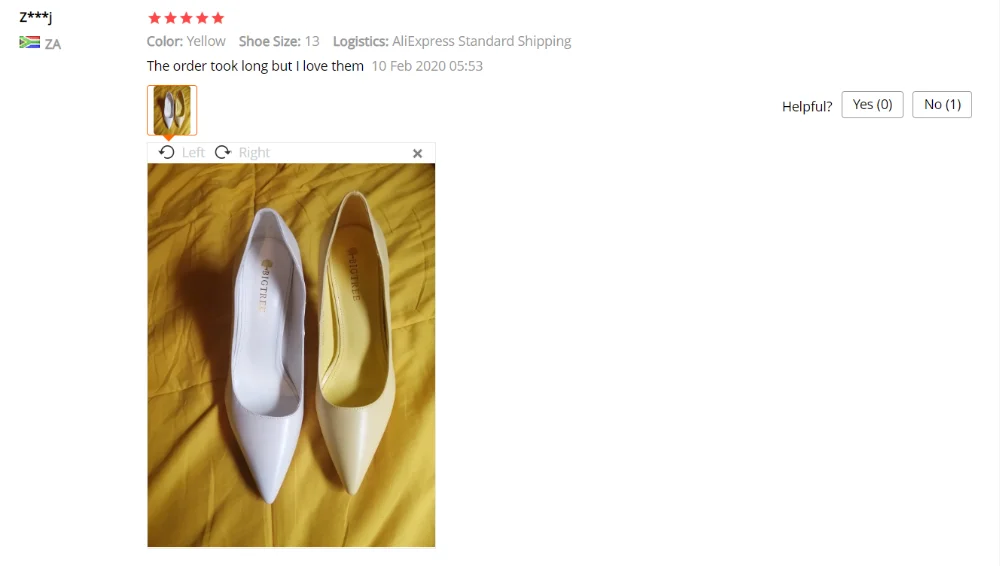Image resolution: width=1000 pixels, height=566 pixels.
Task: Click the "Right" rotate label
Action: click(x=254, y=153)
